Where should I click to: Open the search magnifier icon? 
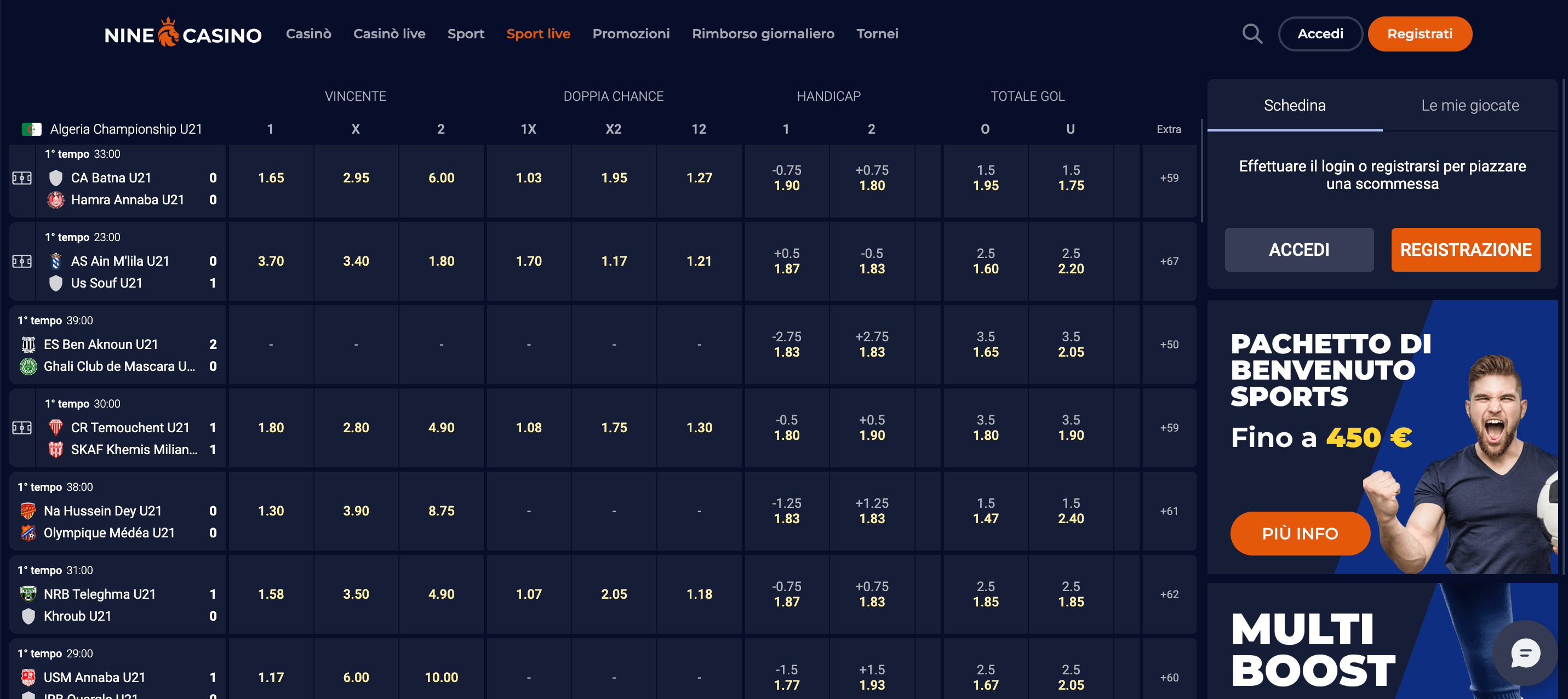coord(1252,33)
